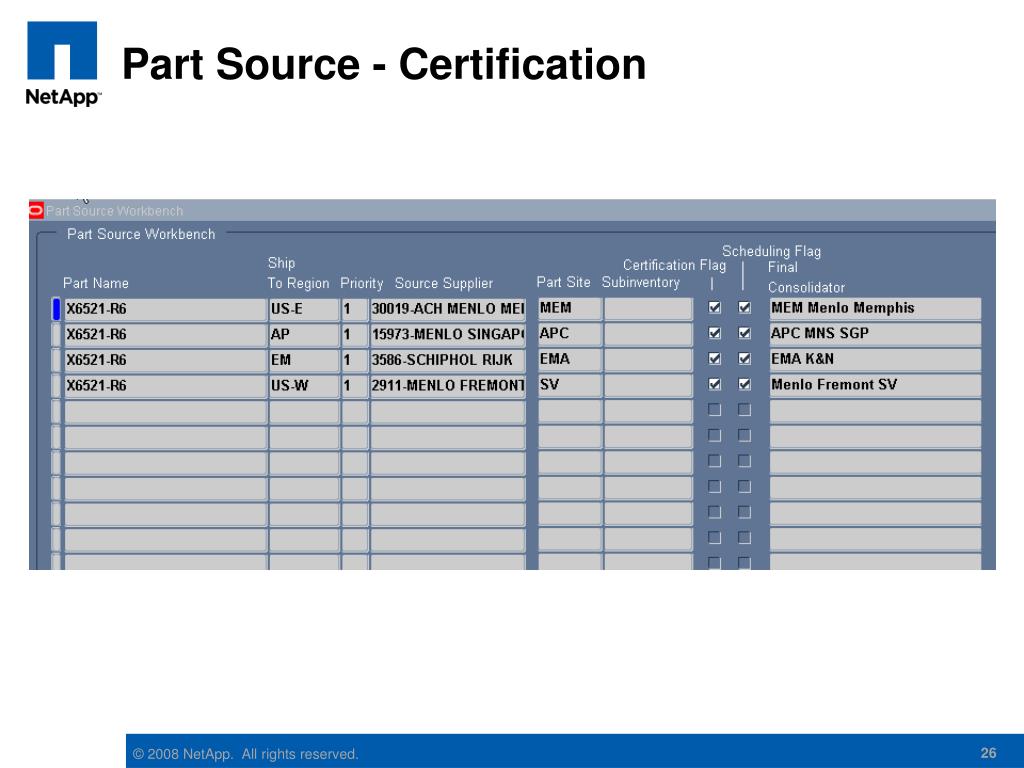Click the US-W Ship To Region field
Viewport: 1024px width, 768px height.
pos(304,385)
